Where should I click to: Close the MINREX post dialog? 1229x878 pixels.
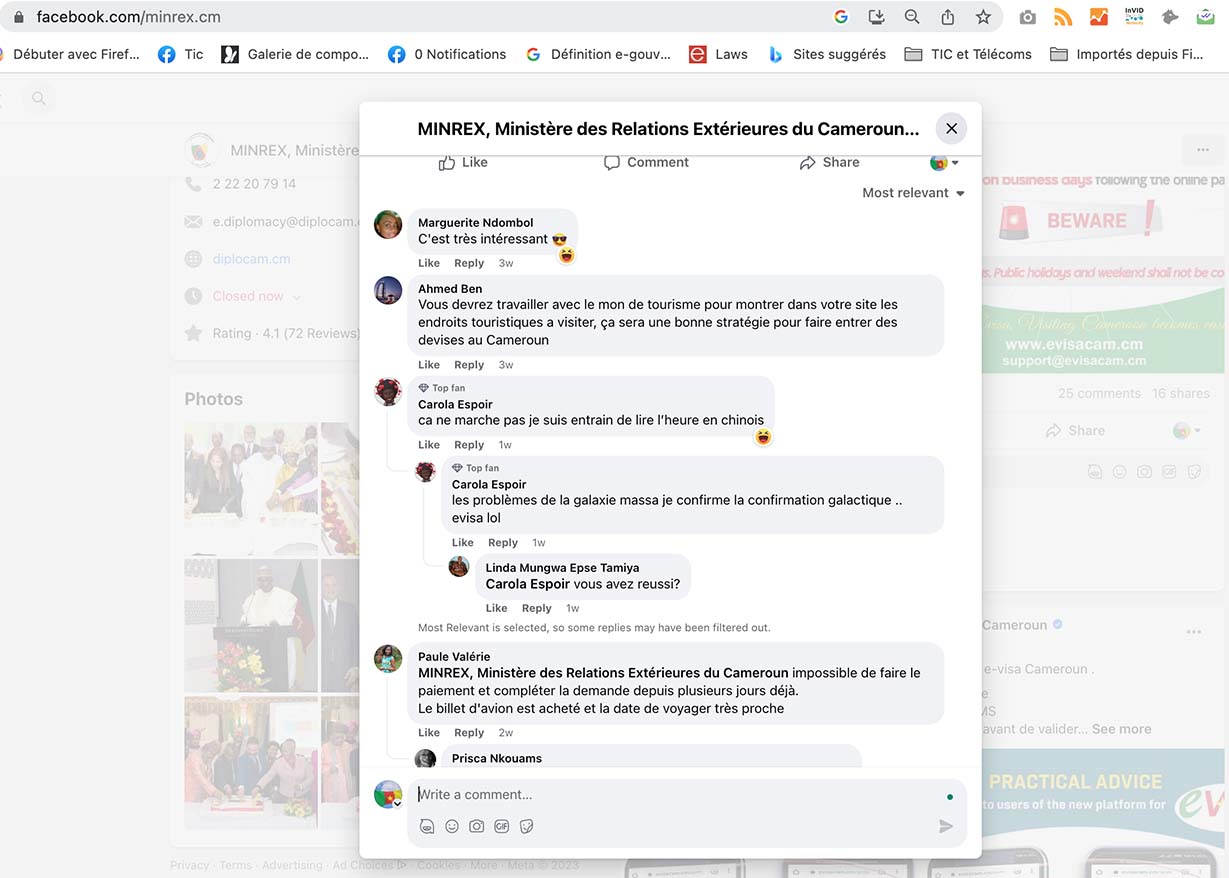tap(951, 128)
